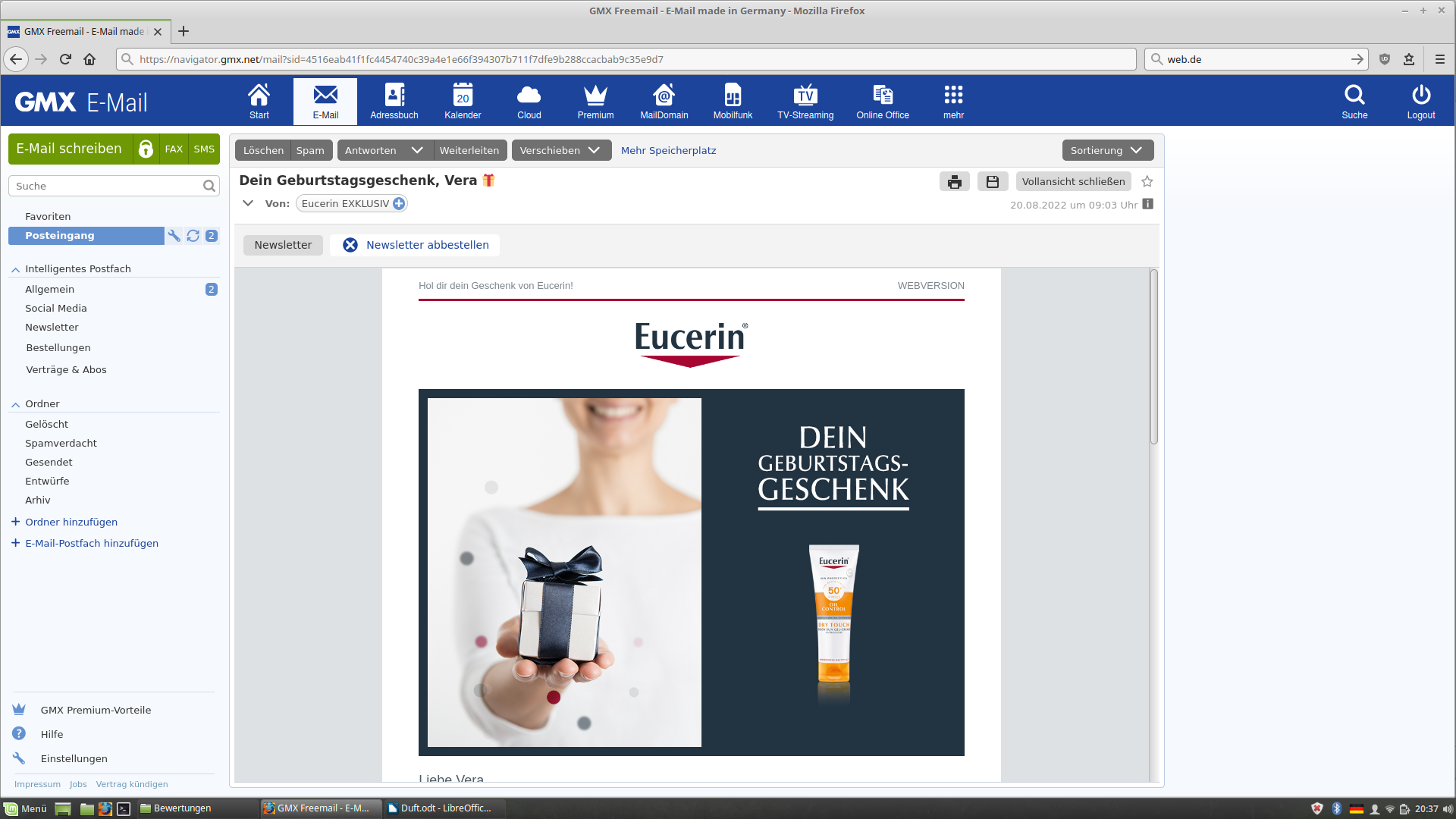The image size is (1456, 819).
Task: Open the Sortierung dropdown
Action: point(1107,150)
